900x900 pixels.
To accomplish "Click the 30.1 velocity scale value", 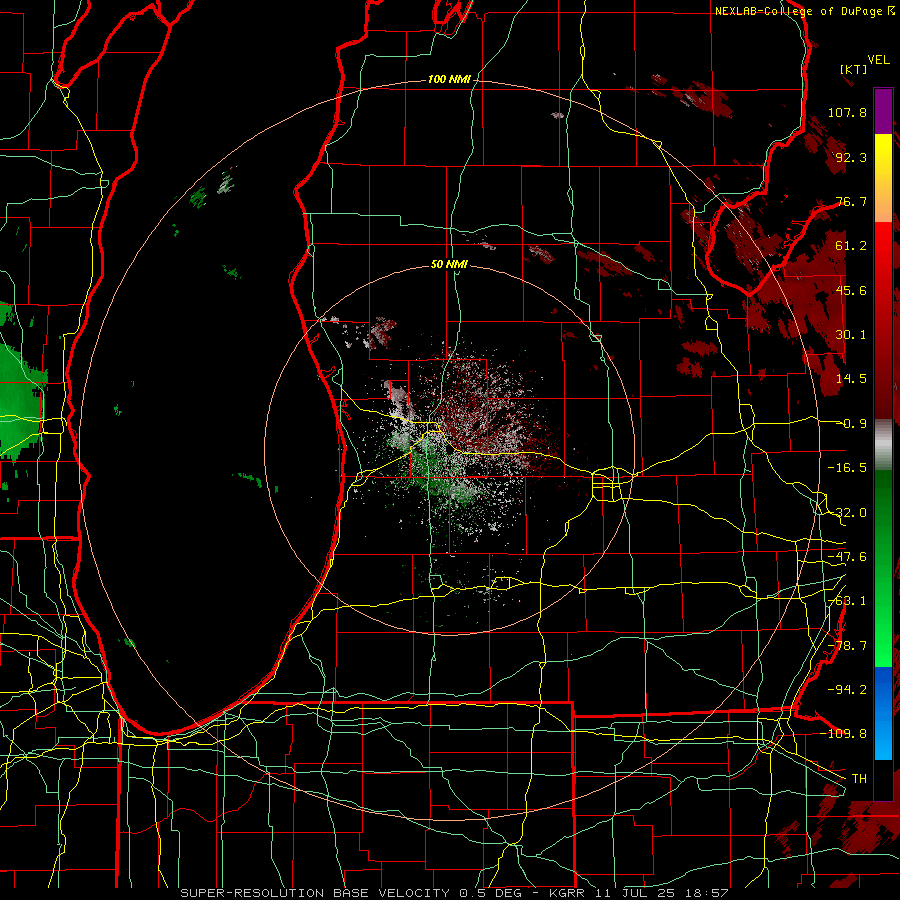I will [x=851, y=335].
